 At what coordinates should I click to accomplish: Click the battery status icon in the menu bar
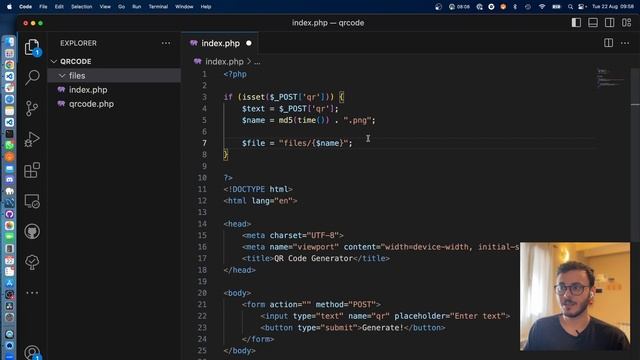[x=556, y=7]
